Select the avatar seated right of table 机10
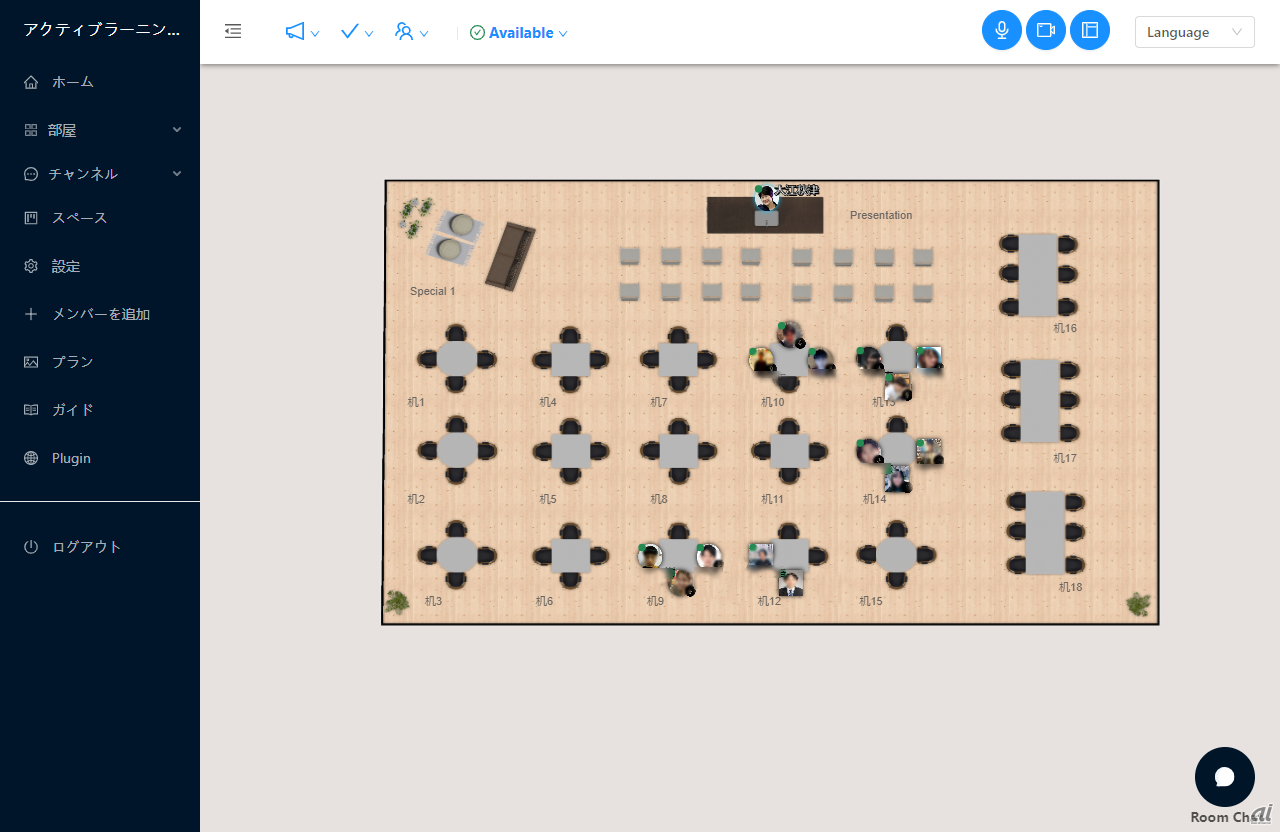Image resolution: width=1280 pixels, height=832 pixels. click(x=820, y=360)
